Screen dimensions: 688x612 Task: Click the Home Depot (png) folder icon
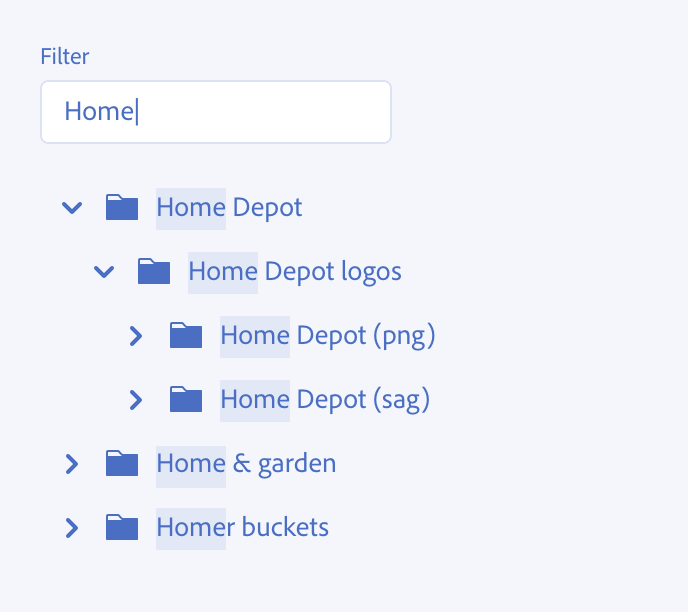pyautogui.click(x=186, y=336)
